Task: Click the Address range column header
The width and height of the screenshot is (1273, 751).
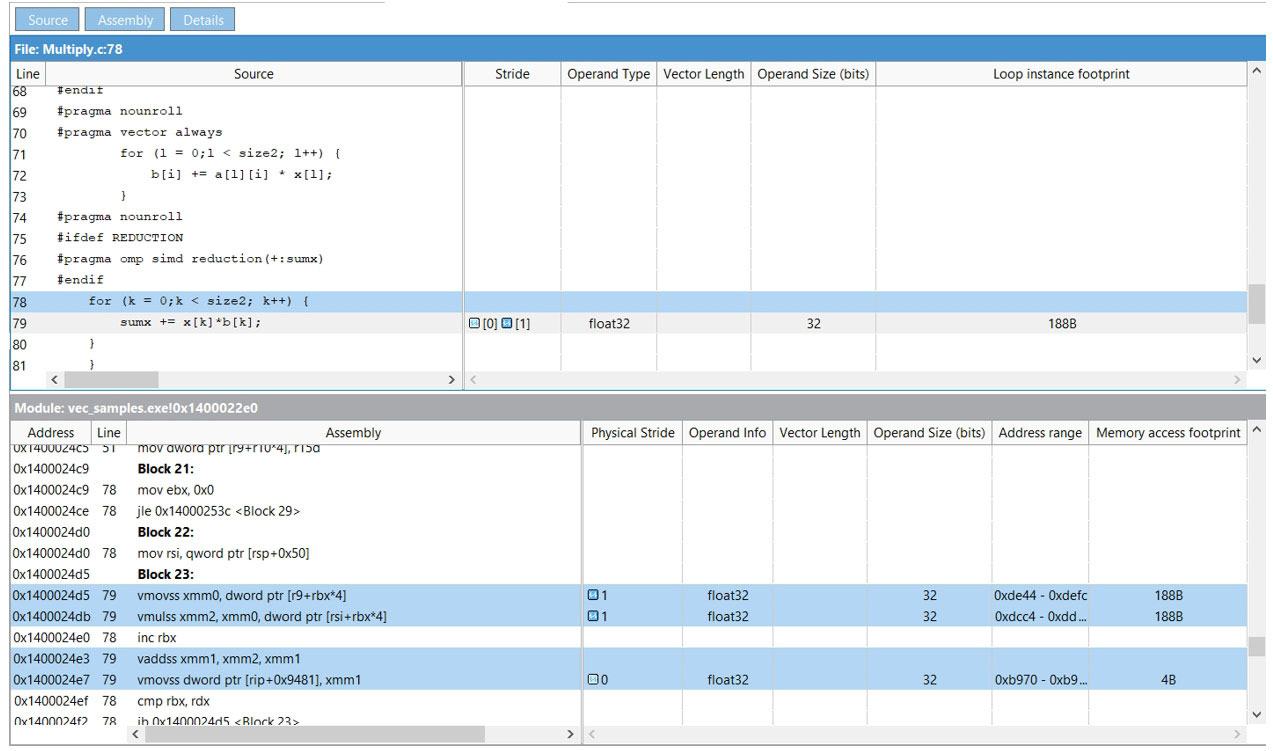Action: (1040, 433)
